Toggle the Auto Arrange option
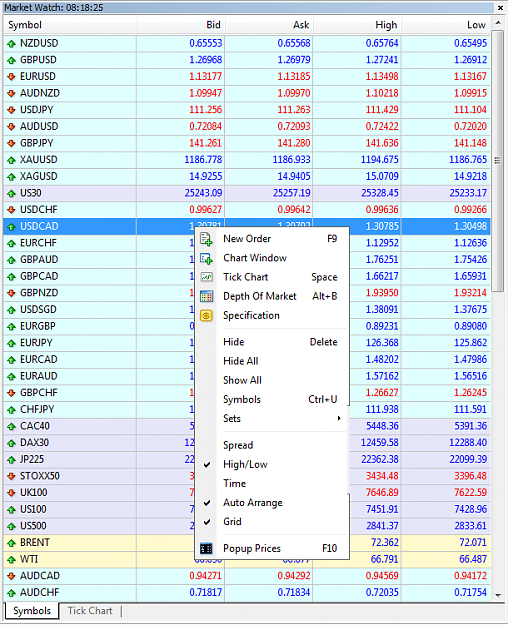 click(x=272, y=503)
